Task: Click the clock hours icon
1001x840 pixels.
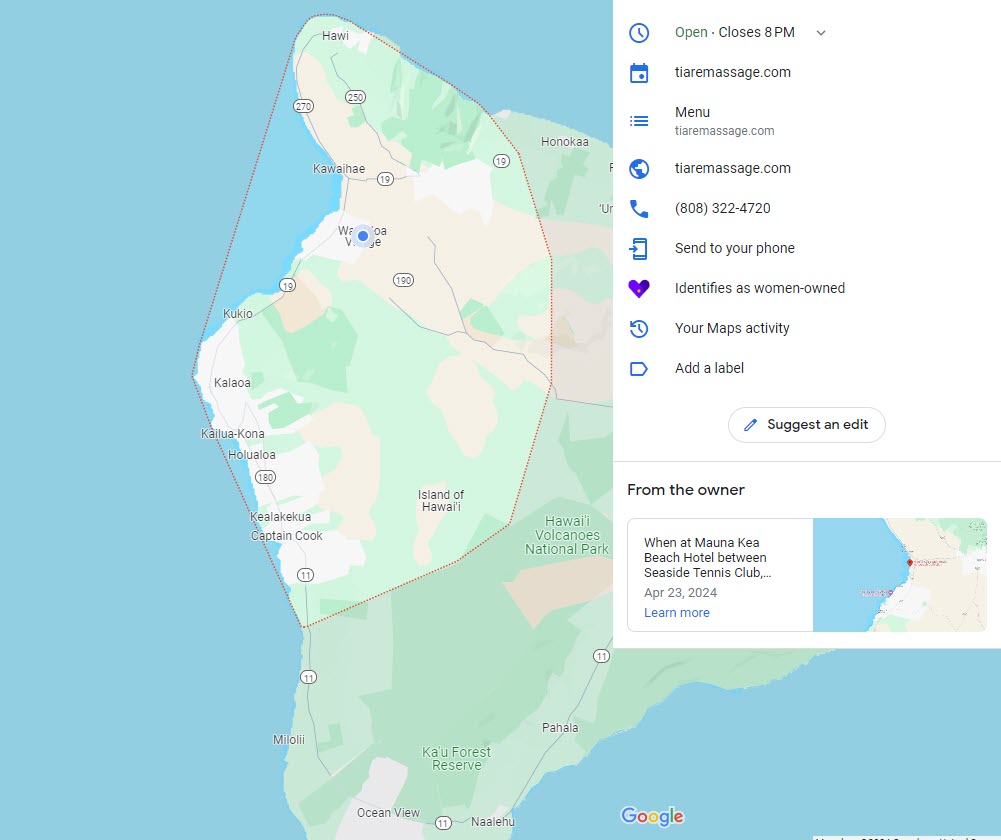Action: click(639, 33)
